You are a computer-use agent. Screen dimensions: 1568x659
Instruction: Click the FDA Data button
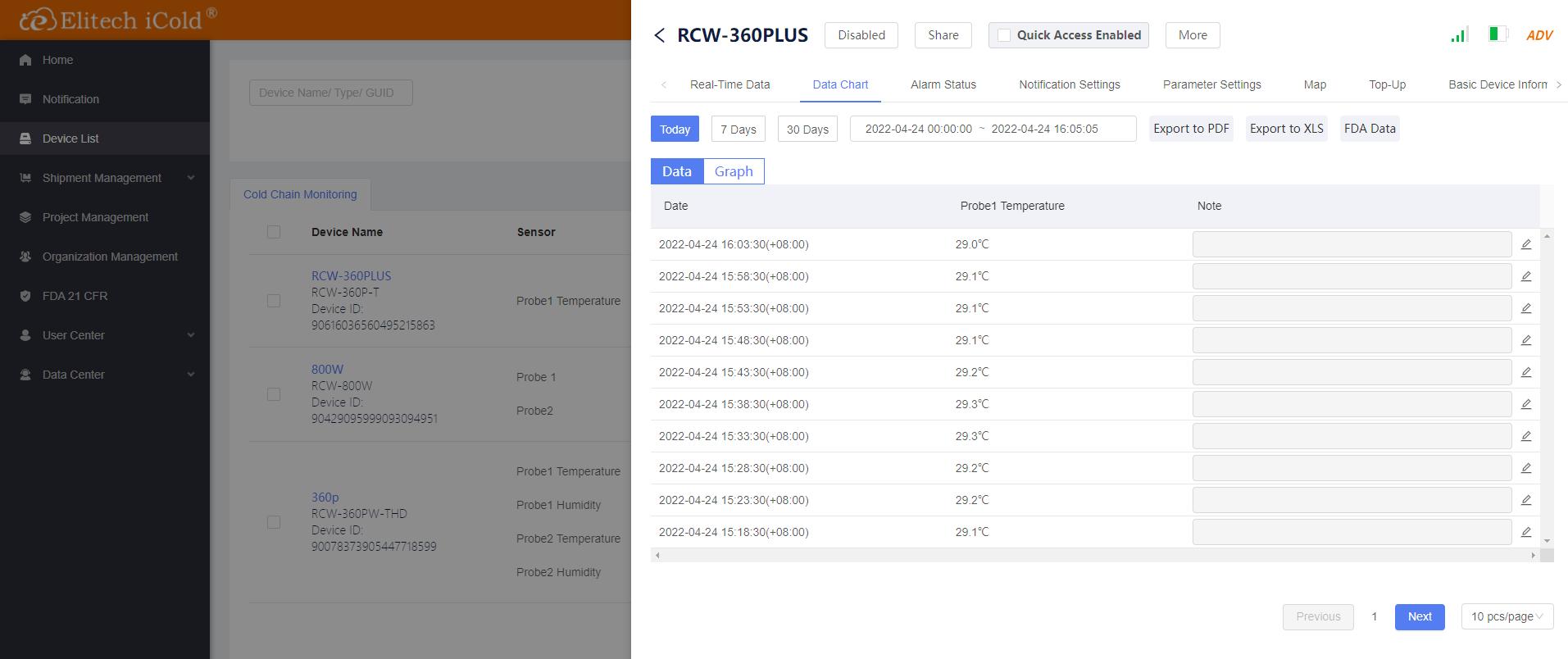[1370, 129]
